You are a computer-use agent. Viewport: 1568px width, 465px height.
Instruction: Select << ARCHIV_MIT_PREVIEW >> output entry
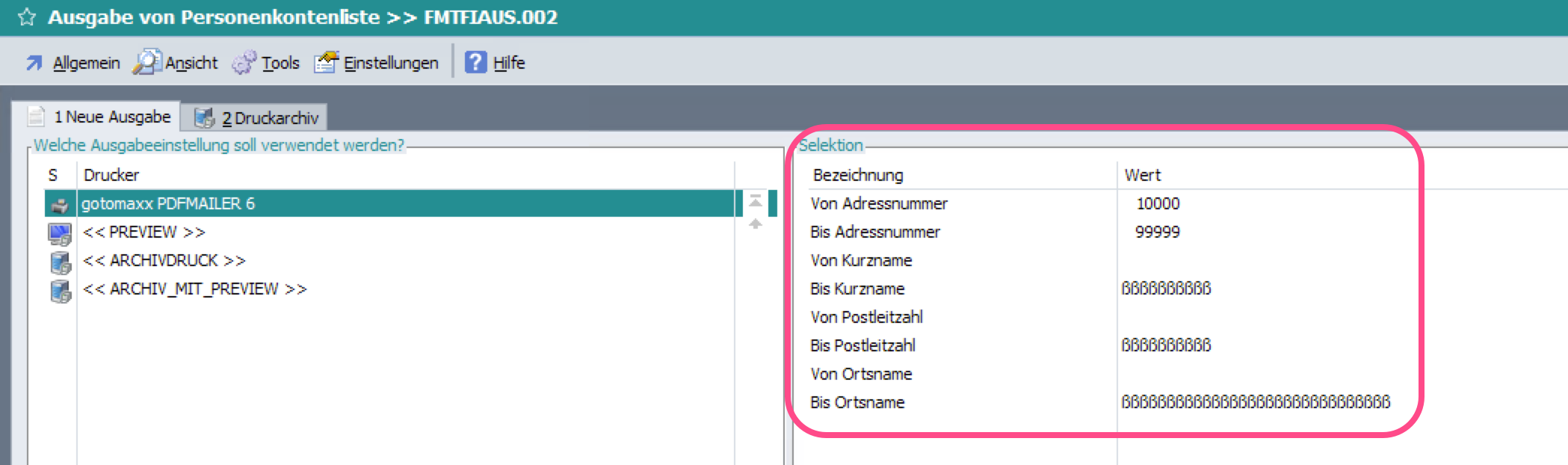(194, 289)
